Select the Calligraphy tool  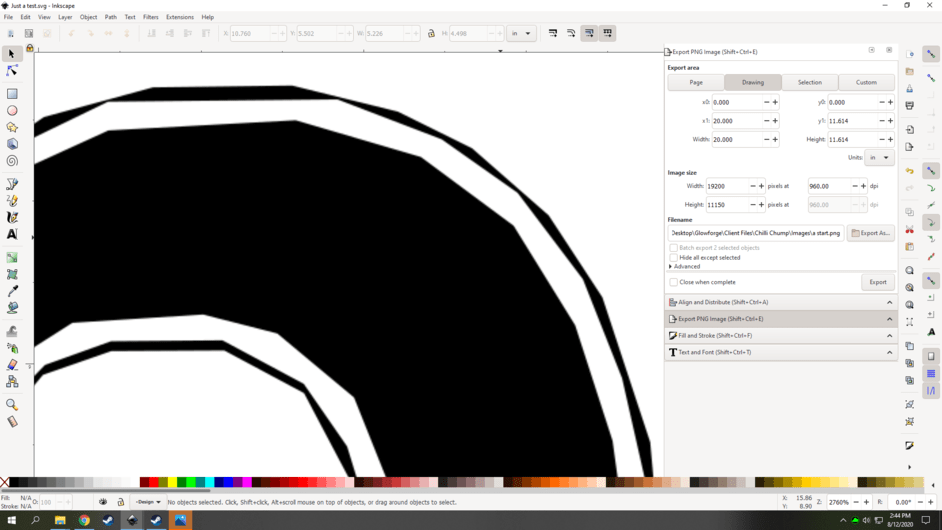[12, 217]
